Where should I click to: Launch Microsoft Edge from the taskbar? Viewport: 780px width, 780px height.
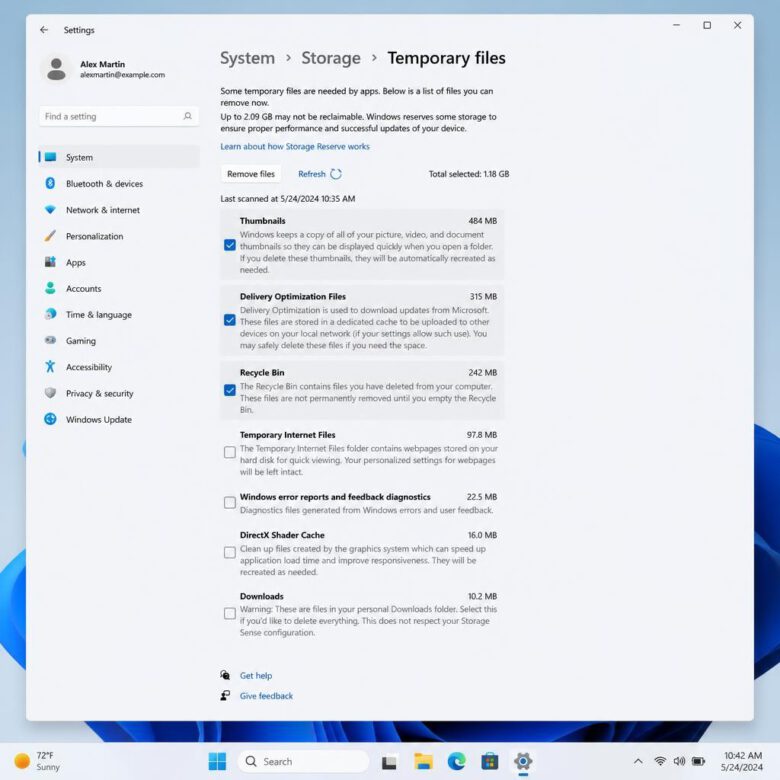tap(457, 761)
